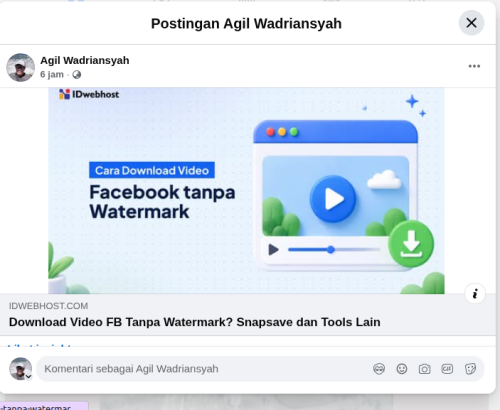Attach a photo with the camera icon

click(x=424, y=369)
